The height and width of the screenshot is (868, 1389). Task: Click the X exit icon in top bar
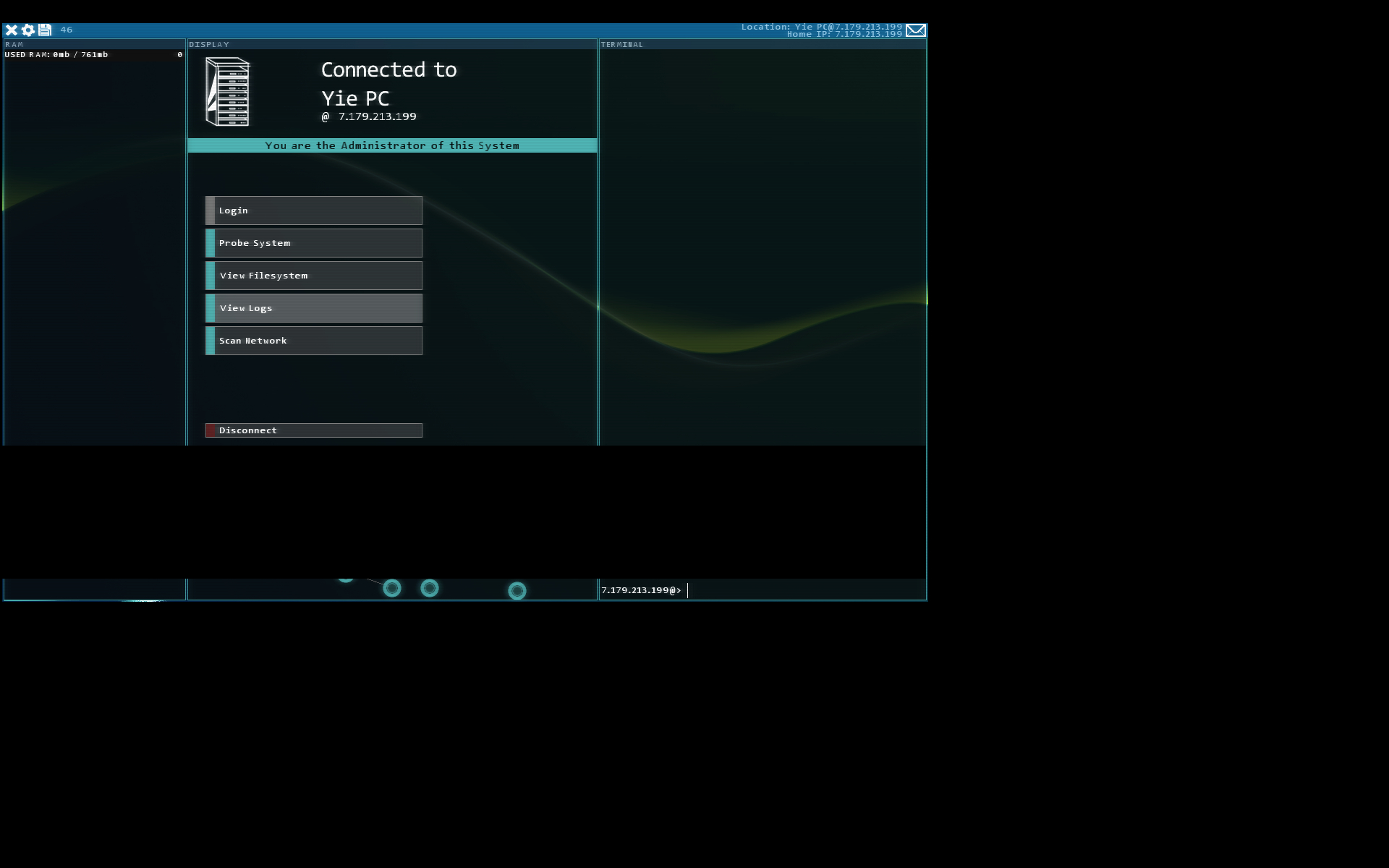coord(12,30)
